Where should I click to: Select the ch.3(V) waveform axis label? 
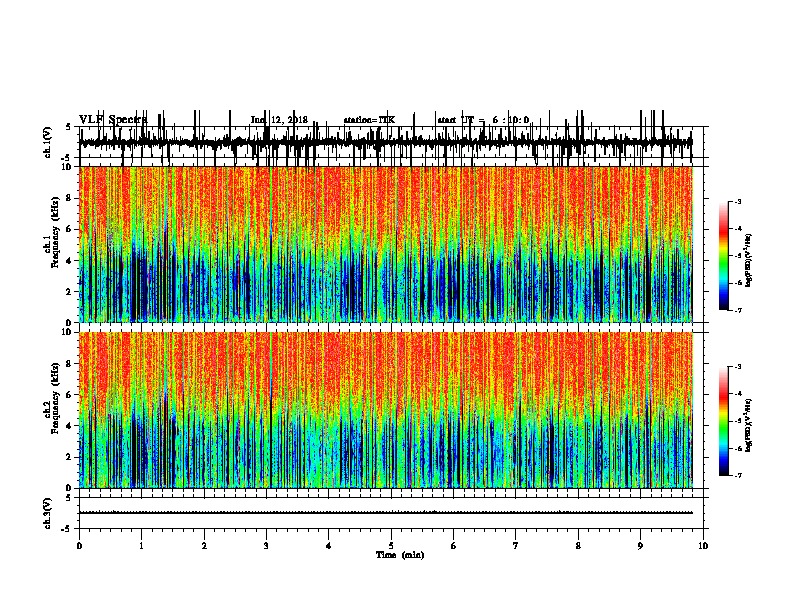[x=48, y=513]
